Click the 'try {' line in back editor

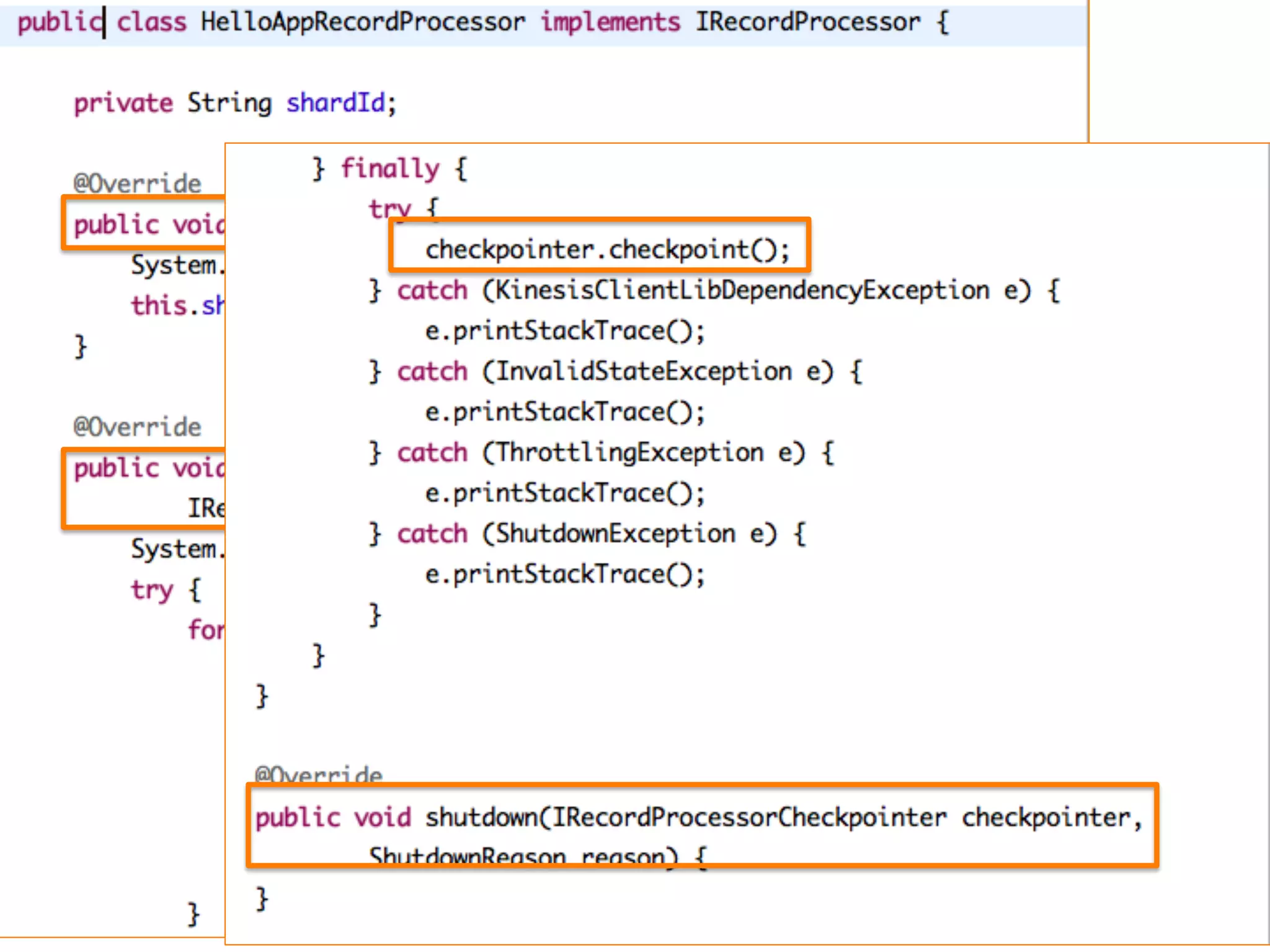[166, 590]
